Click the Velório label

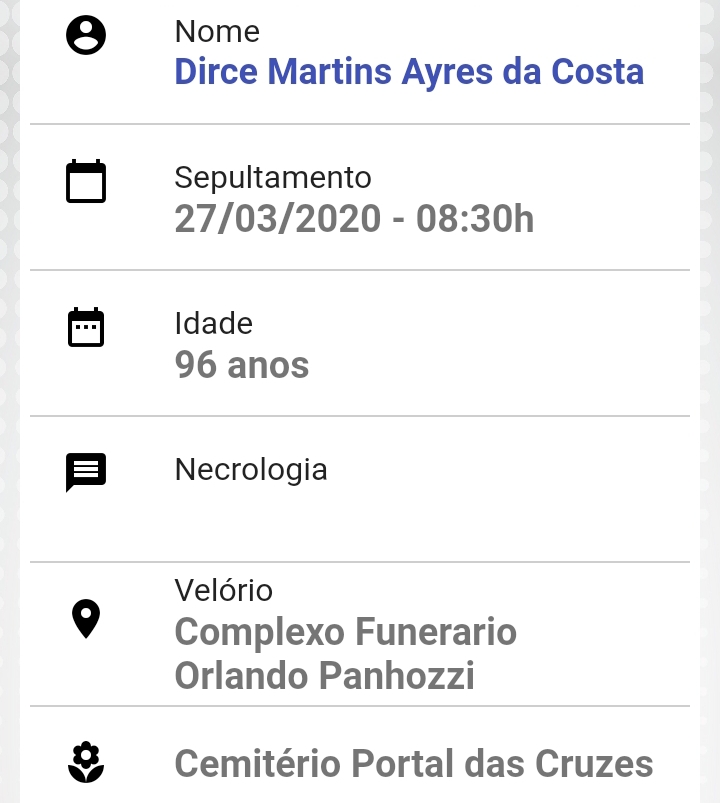point(223,590)
